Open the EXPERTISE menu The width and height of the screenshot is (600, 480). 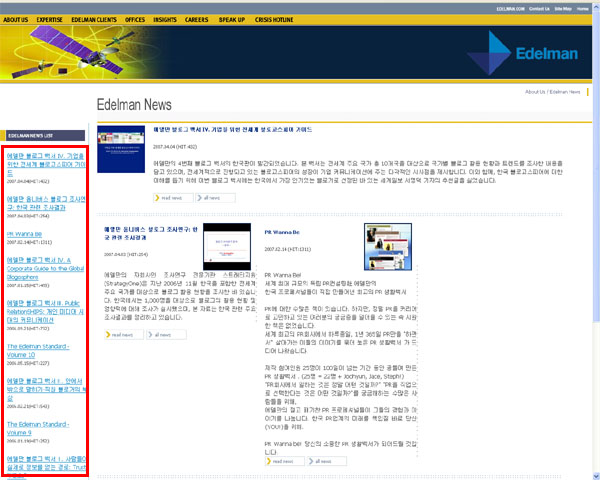coord(49,20)
